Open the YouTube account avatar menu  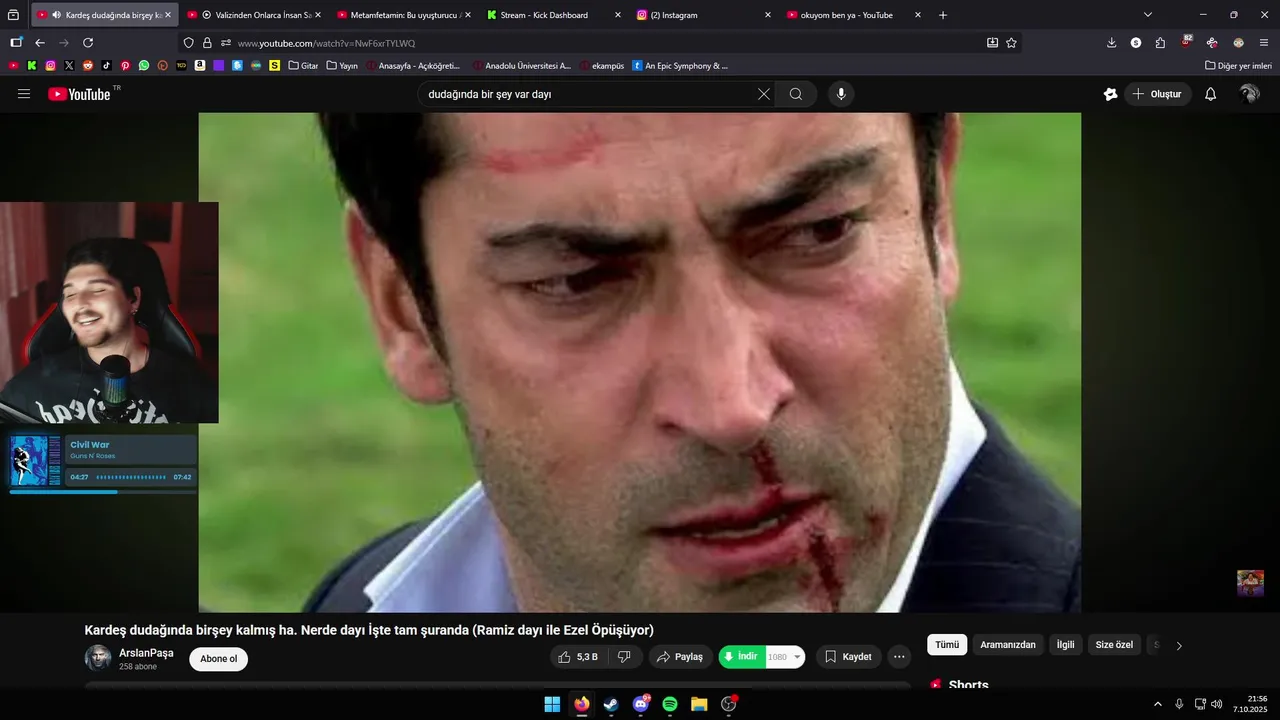coord(1249,94)
